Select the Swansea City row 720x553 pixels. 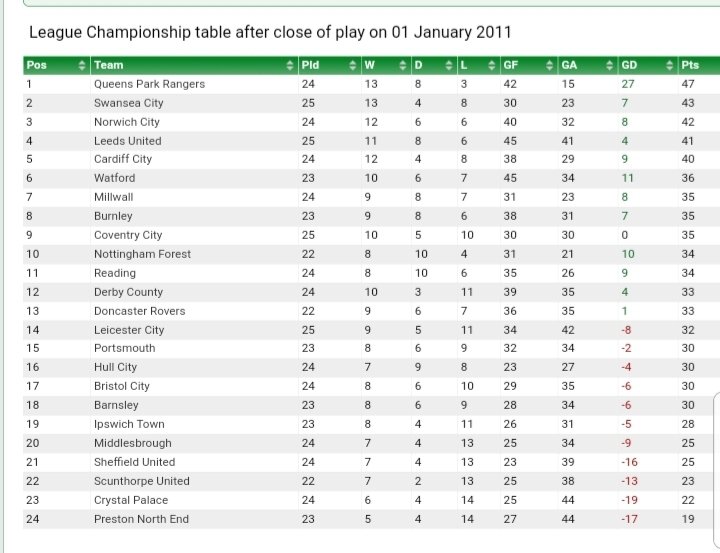[371, 103]
